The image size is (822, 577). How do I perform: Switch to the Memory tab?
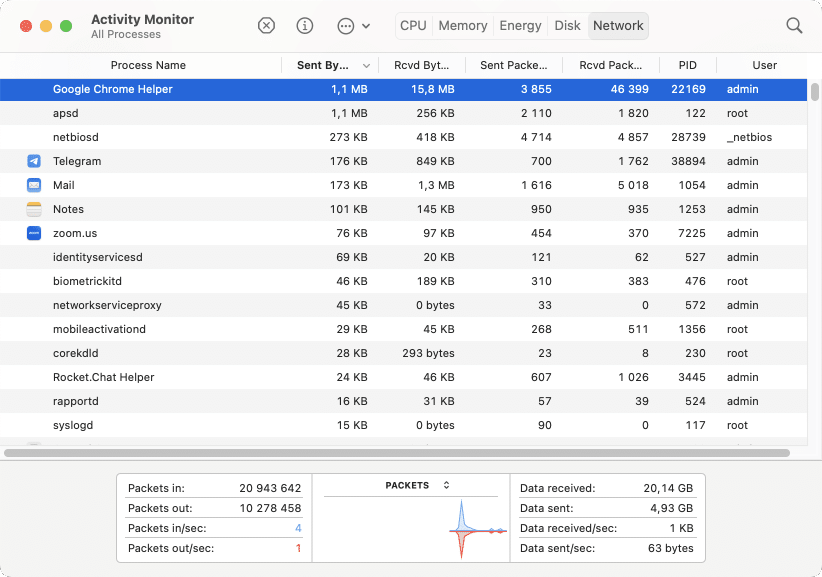tap(463, 26)
